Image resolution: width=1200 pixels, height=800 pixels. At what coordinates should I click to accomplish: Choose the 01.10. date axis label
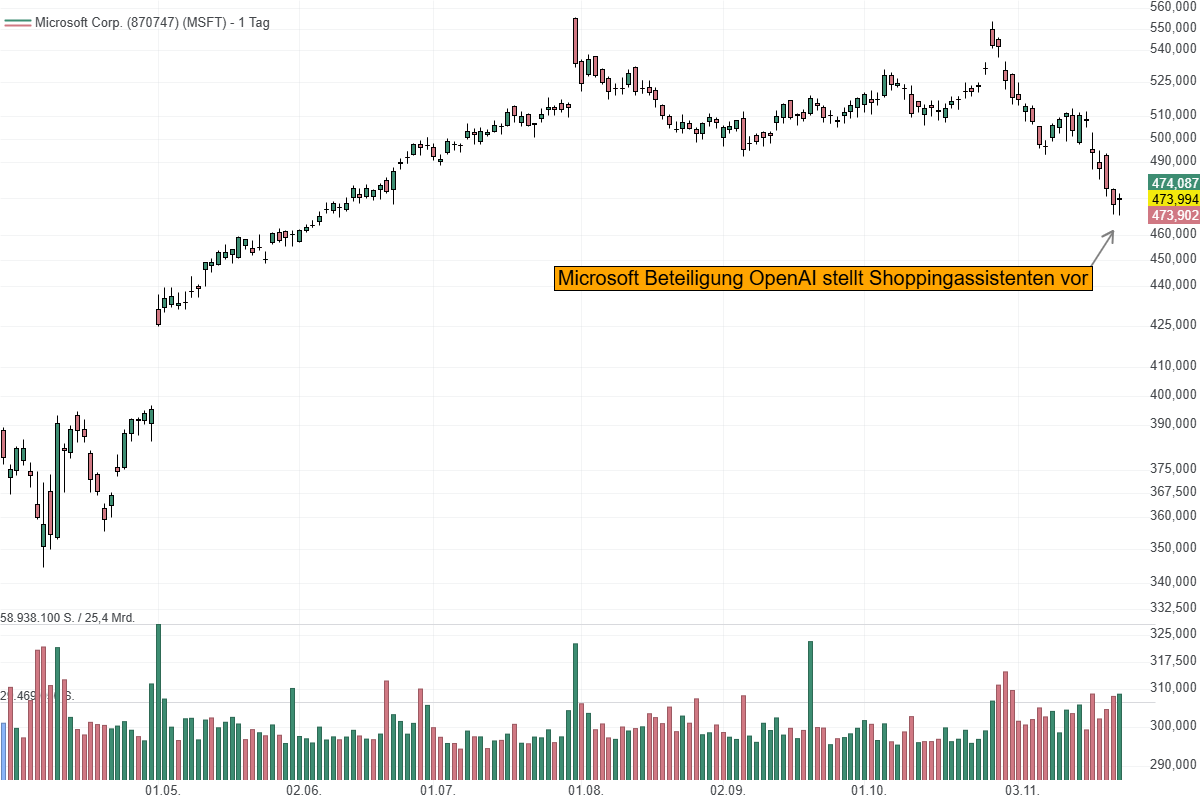tap(869, 790)
